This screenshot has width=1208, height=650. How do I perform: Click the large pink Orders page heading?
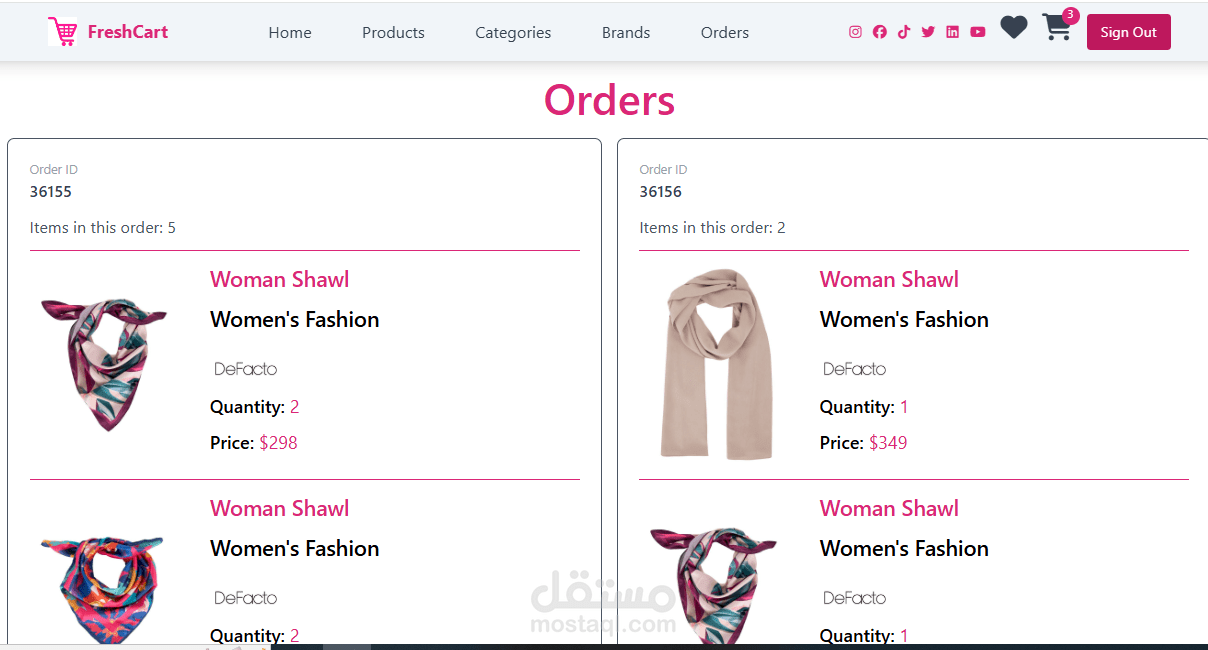(609, 100)
